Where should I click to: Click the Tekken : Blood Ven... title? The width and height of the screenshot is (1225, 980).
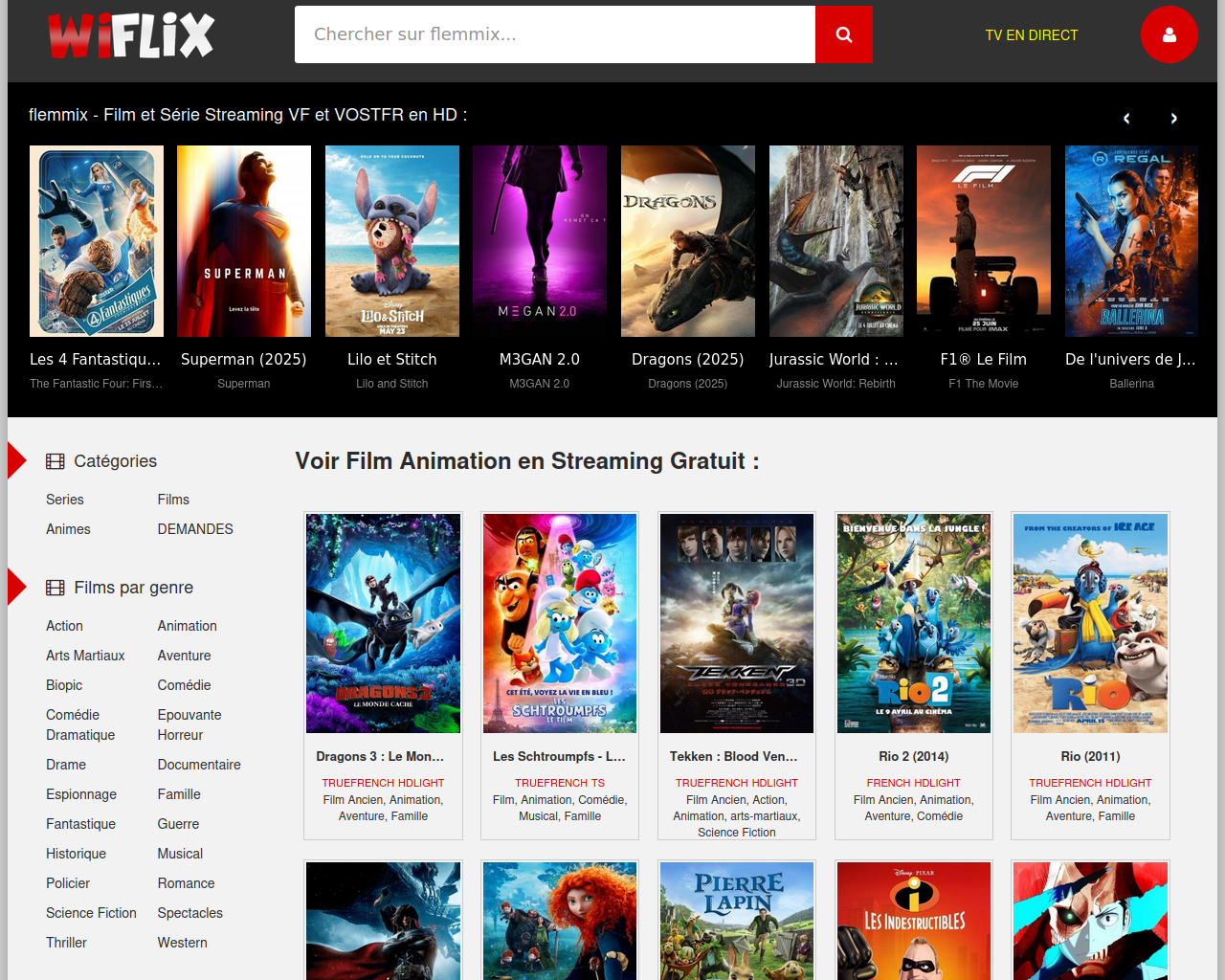click(x=734, y=756)
